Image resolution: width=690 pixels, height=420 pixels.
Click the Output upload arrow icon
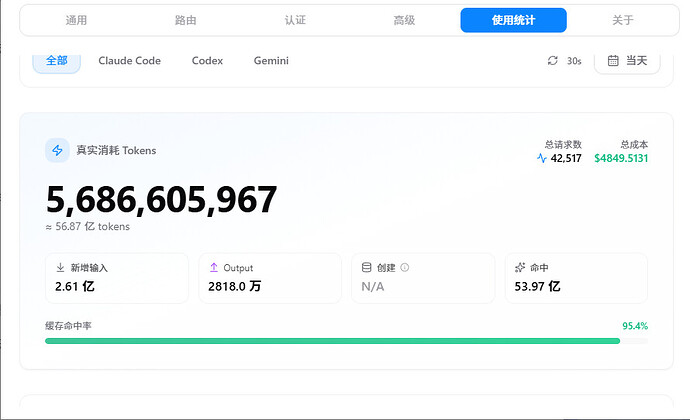pyautogui.click(x=214, y=267)
